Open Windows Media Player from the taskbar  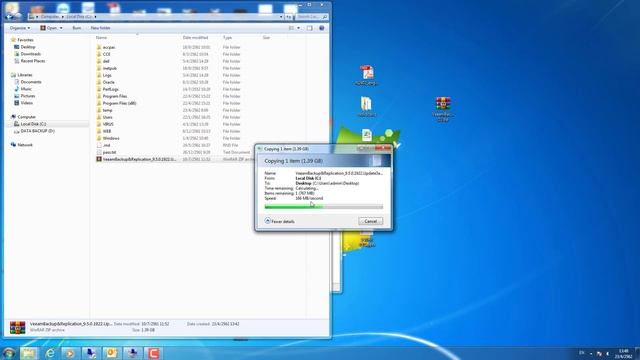(70, 353)
